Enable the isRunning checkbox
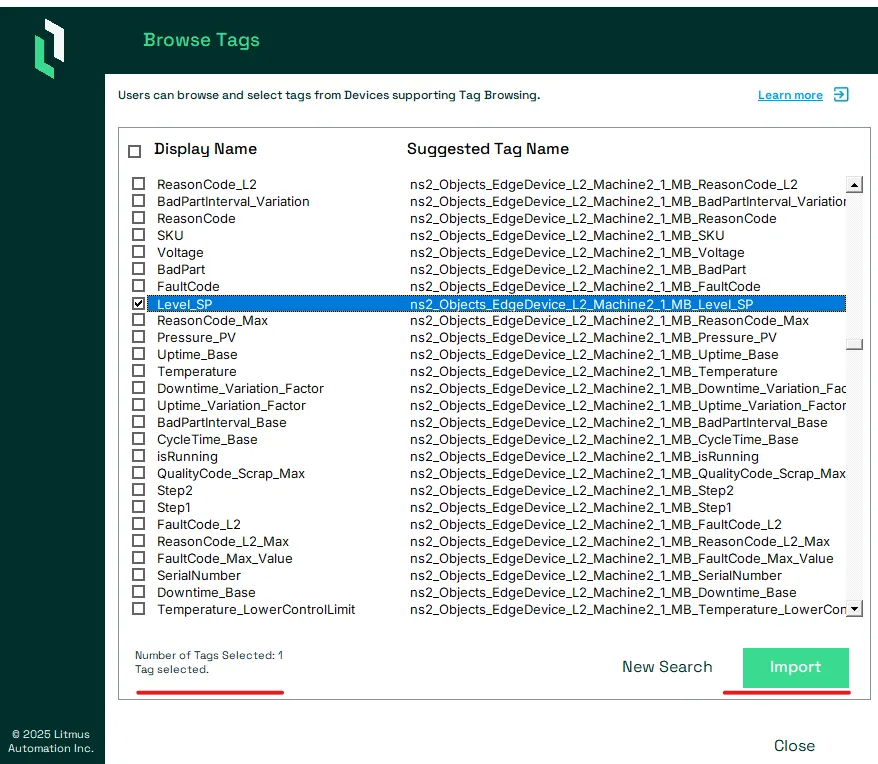This screenshot has width=878, height=764. tap(138, 456)
